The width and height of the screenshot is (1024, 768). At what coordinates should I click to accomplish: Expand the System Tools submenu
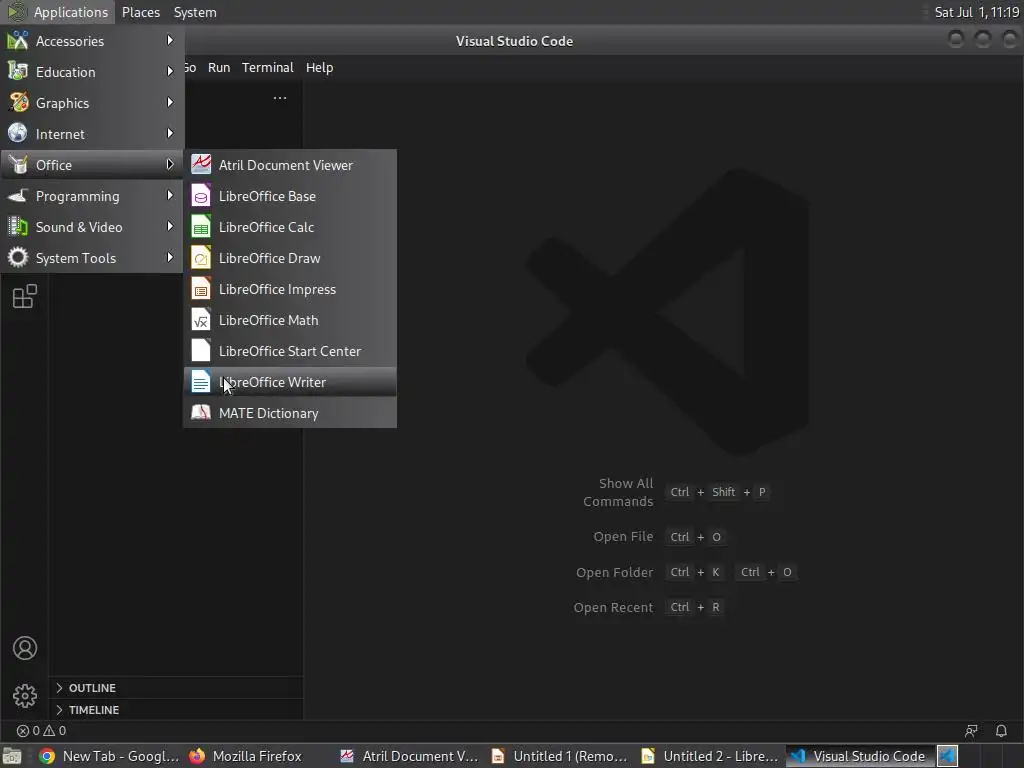click(92, 258)
